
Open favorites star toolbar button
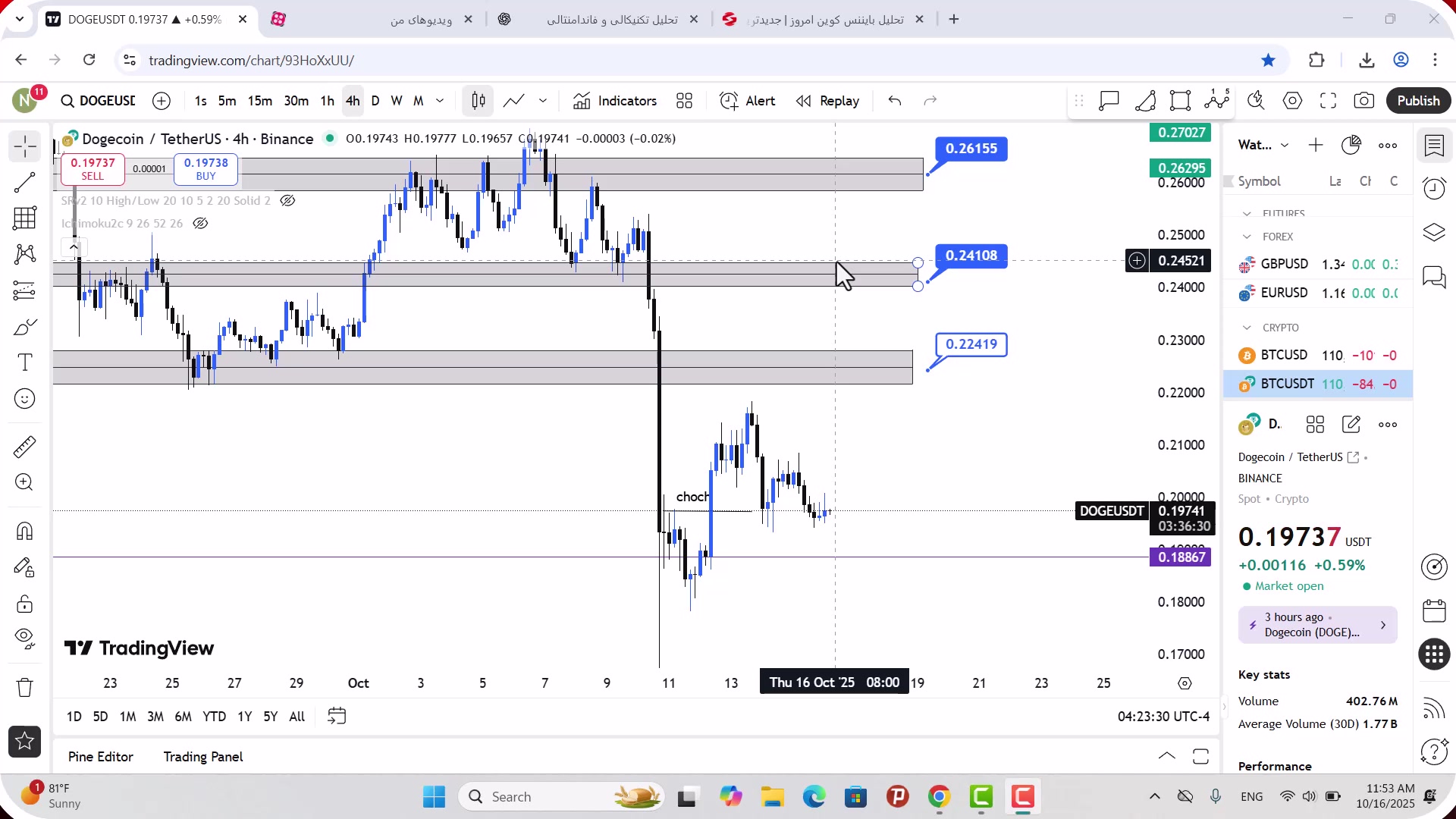point(25,742)
